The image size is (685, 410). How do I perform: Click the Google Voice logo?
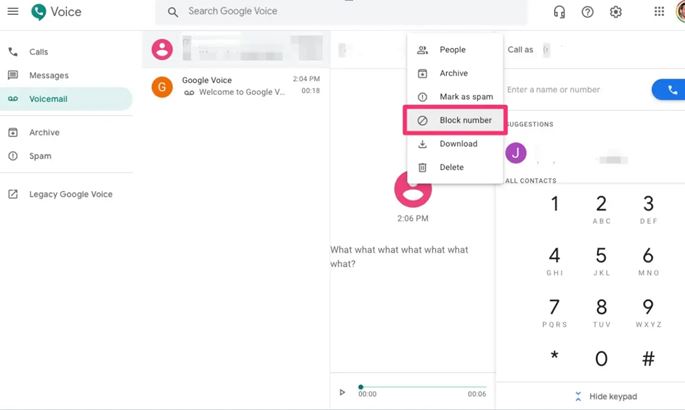(39, 12)
